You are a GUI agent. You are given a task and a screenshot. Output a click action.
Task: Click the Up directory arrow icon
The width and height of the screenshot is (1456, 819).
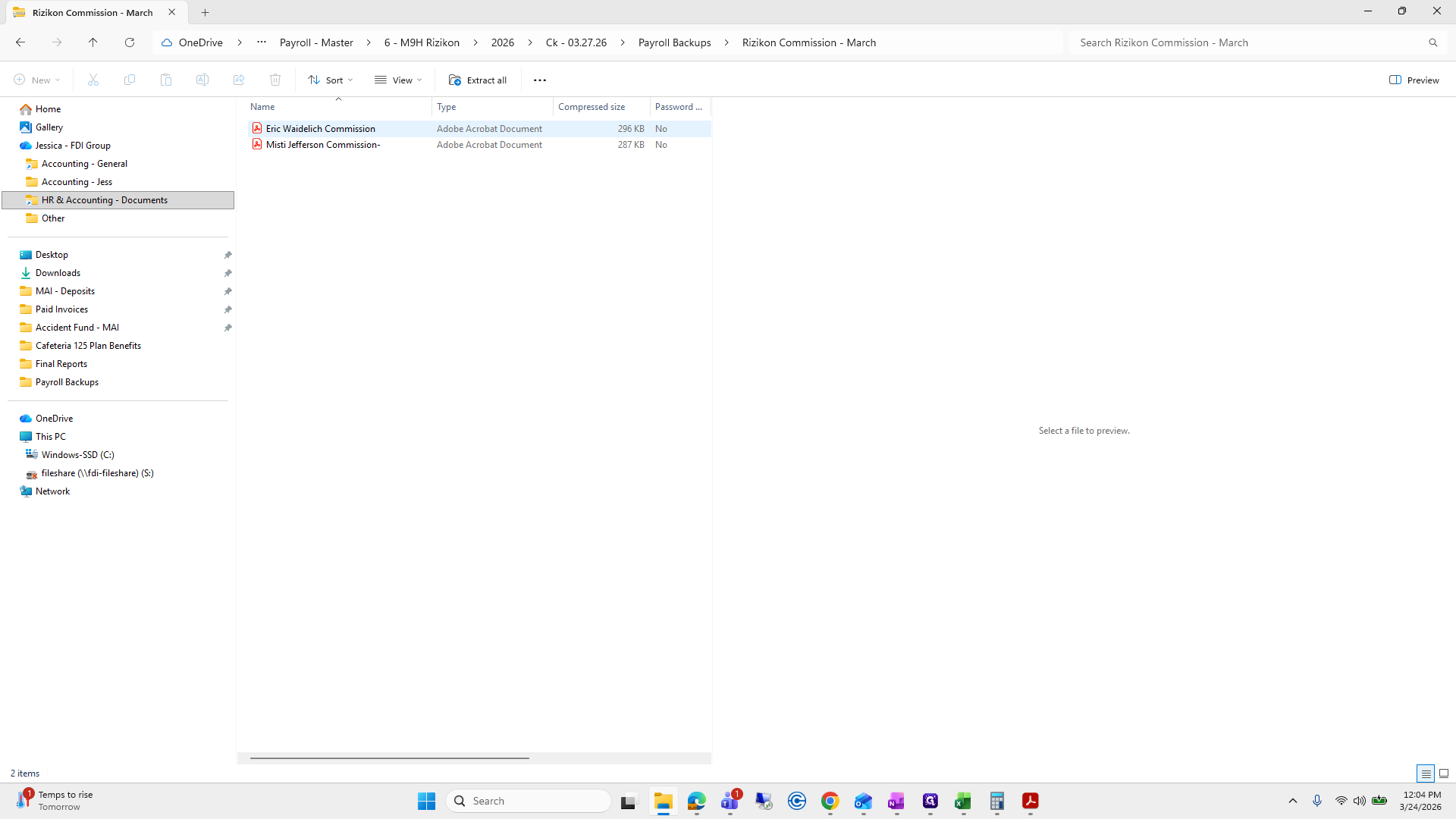93,42
